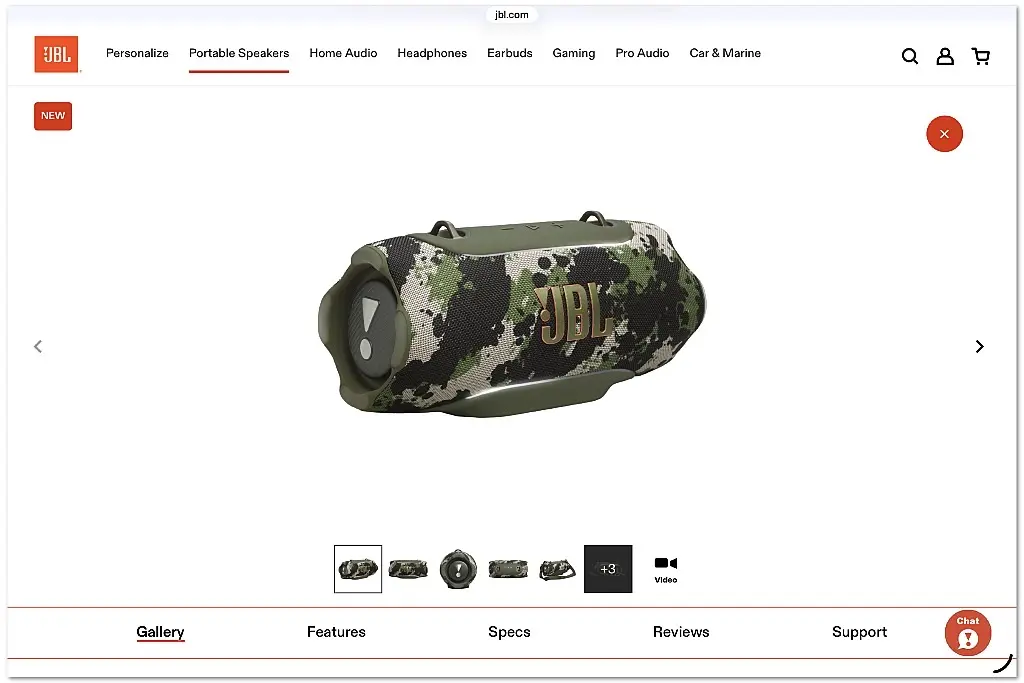1024x683 pixels.
Task: Select the fourth speaker thumbnail
Action: tap(508, 569)
